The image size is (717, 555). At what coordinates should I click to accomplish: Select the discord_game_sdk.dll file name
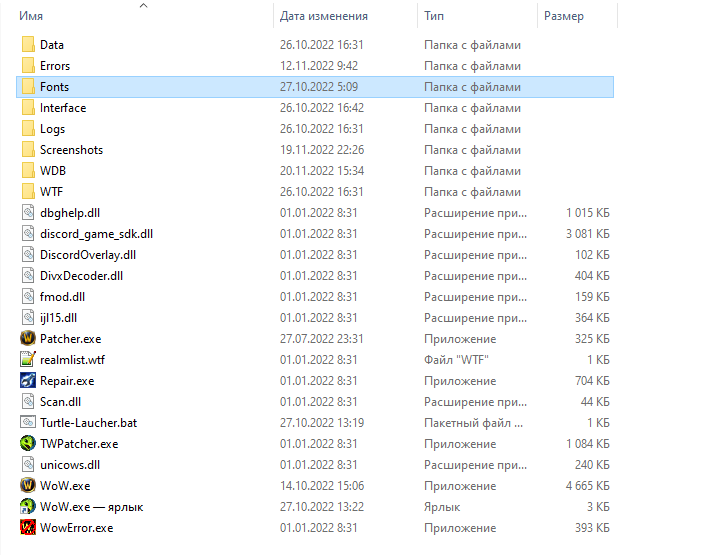pyautogui.click(x=96, y=234)
